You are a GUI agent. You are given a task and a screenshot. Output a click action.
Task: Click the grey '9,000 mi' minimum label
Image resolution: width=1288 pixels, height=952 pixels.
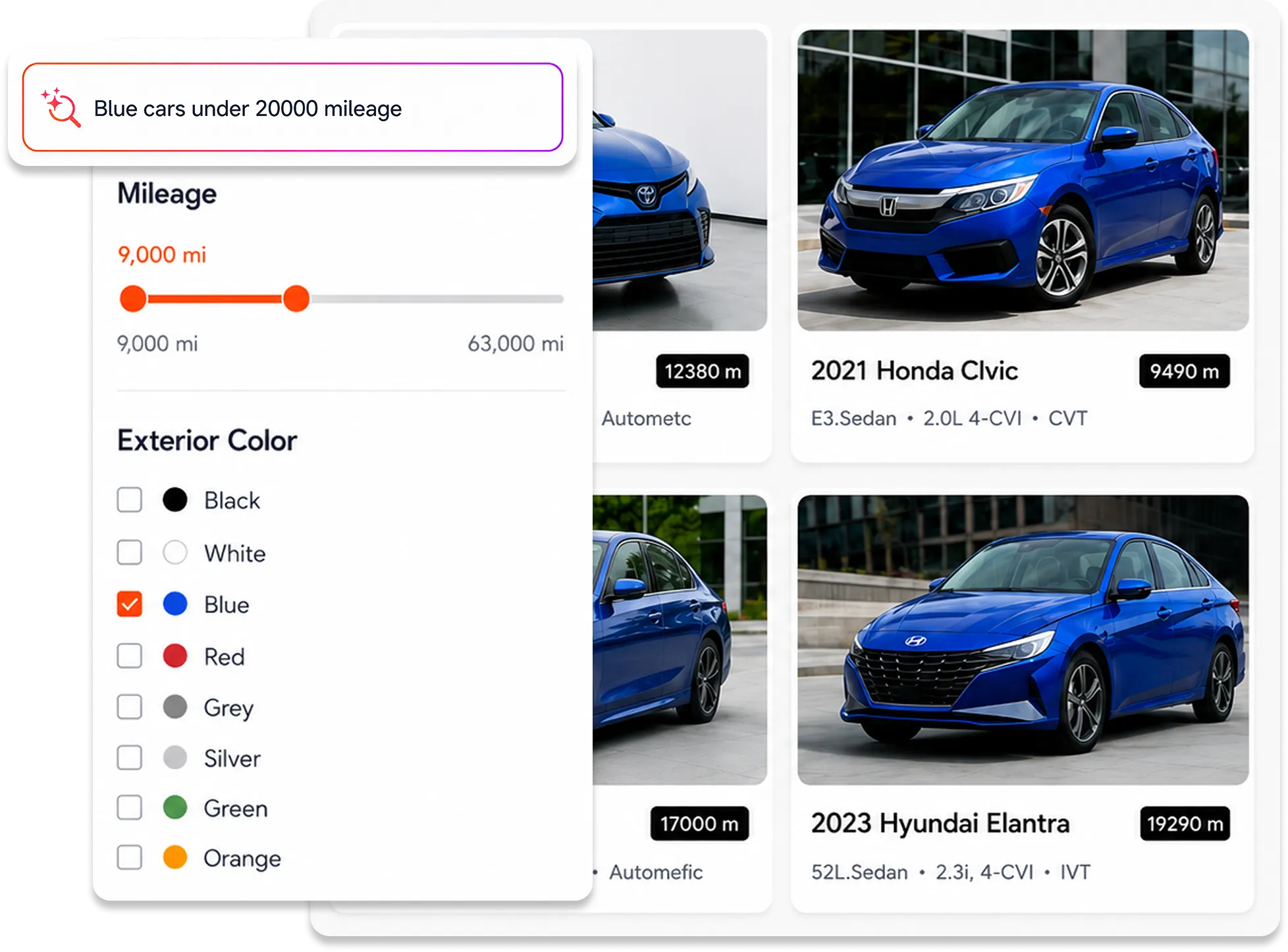pyautogui.click(x=157, y=344)
